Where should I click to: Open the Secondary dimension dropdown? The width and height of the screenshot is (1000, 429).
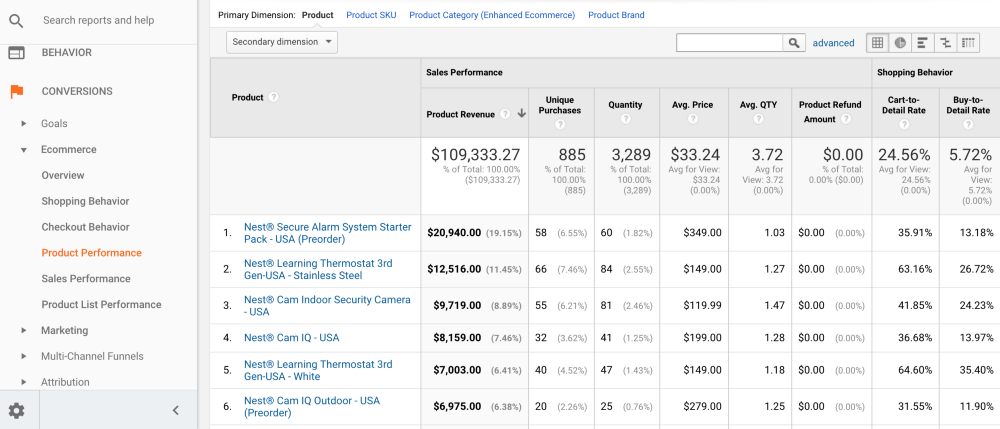(x=282, y=42)
